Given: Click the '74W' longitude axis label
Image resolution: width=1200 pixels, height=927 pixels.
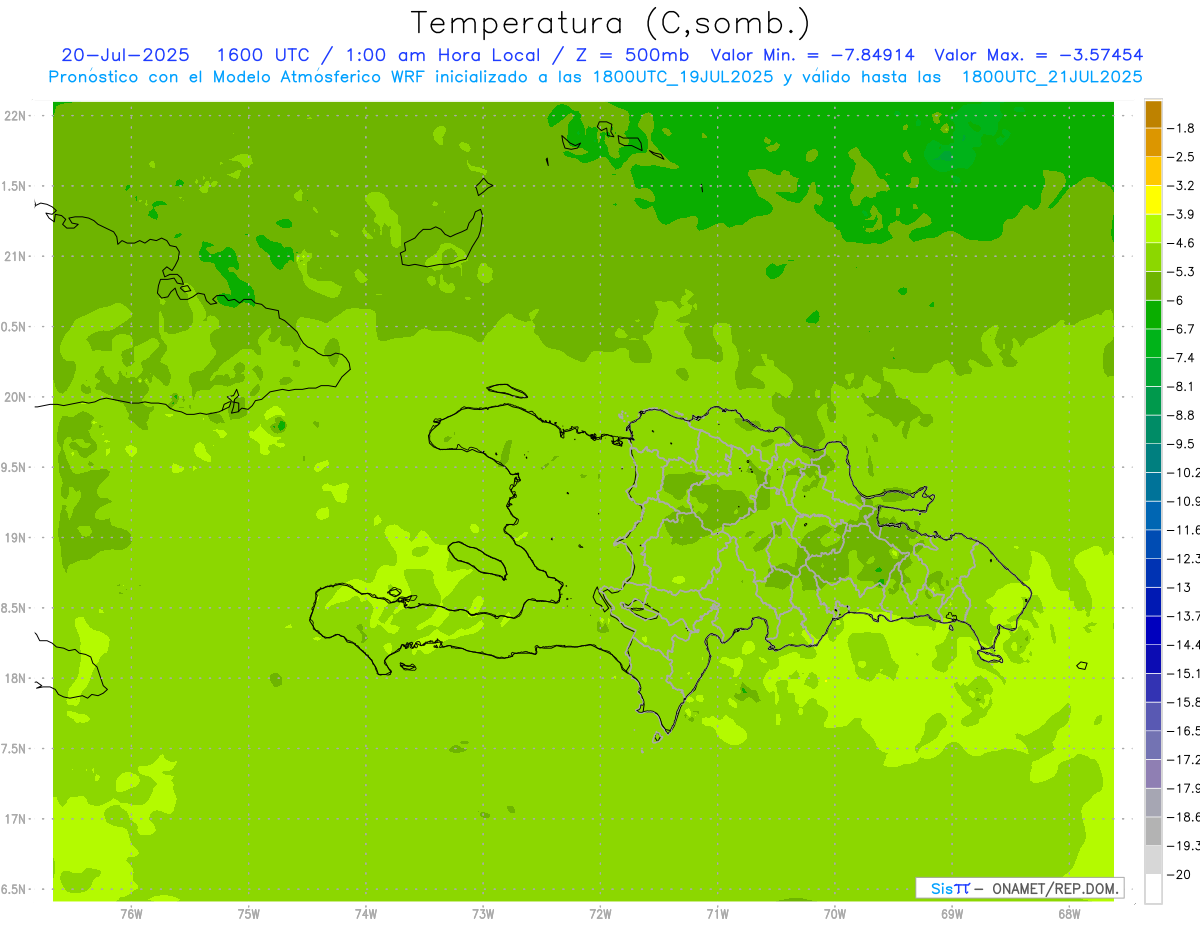Looking at the screenshot, I should click(366, 913).
